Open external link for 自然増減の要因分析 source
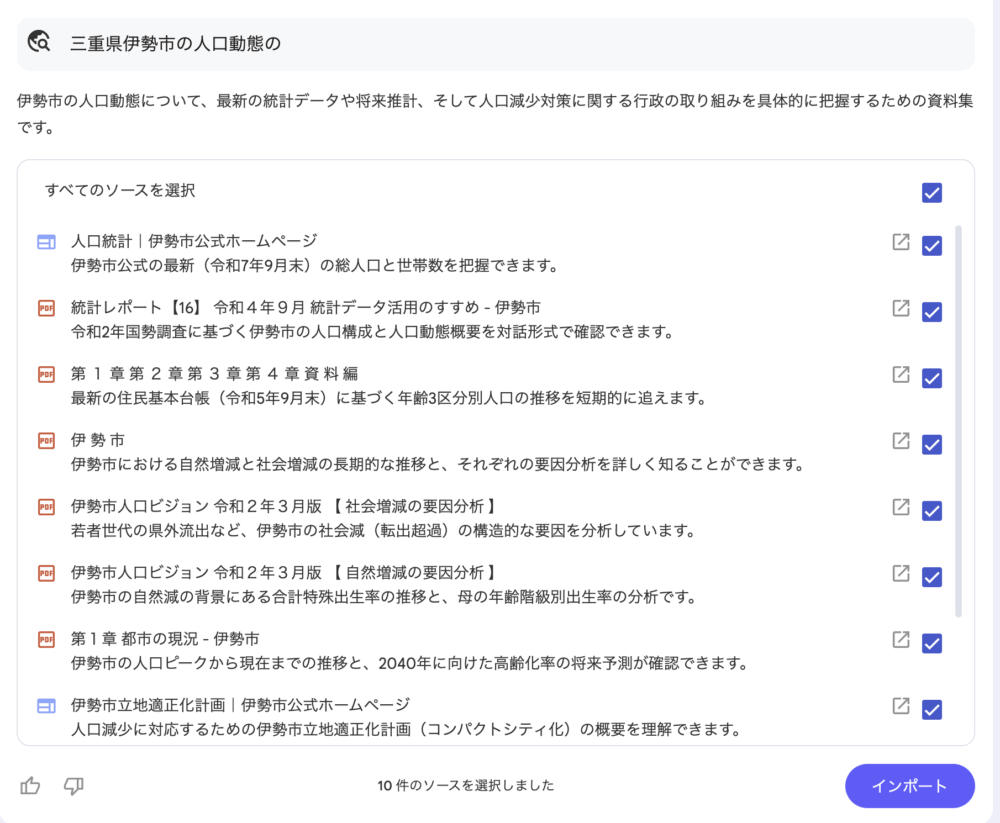Screen dimensions: 1000x823 [901, 573]
